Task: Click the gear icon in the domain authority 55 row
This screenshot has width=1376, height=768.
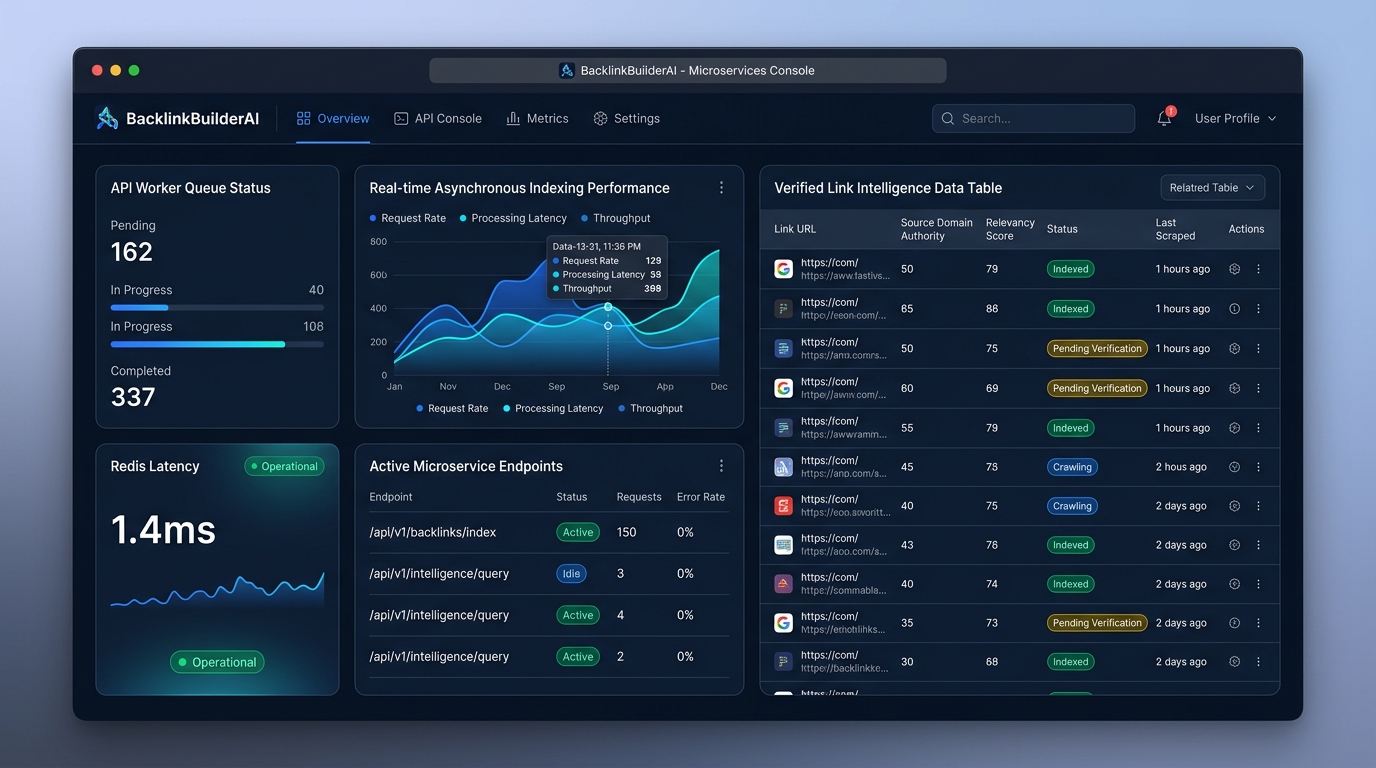Action: coord(1234,428)
